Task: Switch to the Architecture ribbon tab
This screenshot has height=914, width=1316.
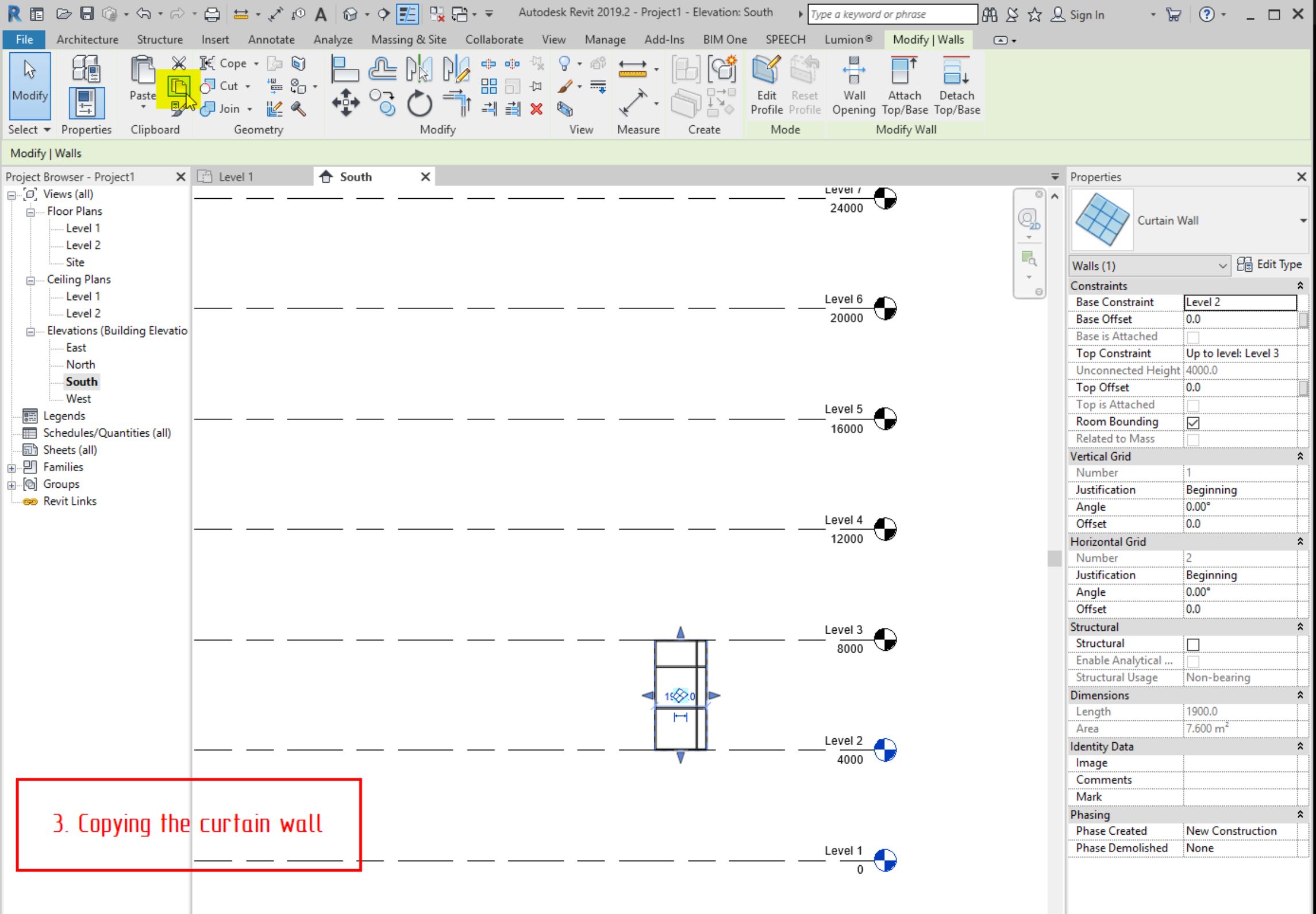Action: click(x=86, y=39)
